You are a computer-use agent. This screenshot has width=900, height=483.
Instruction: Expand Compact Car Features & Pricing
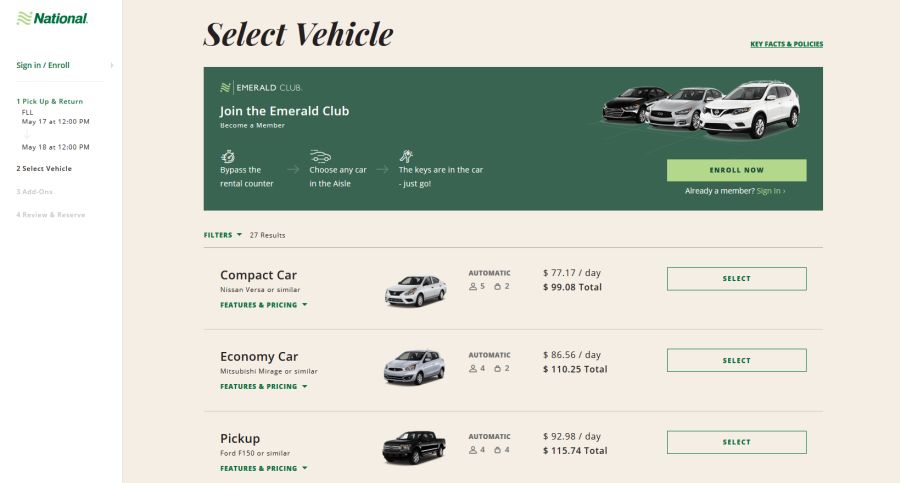pyautogui.click(x=263, y=305)
